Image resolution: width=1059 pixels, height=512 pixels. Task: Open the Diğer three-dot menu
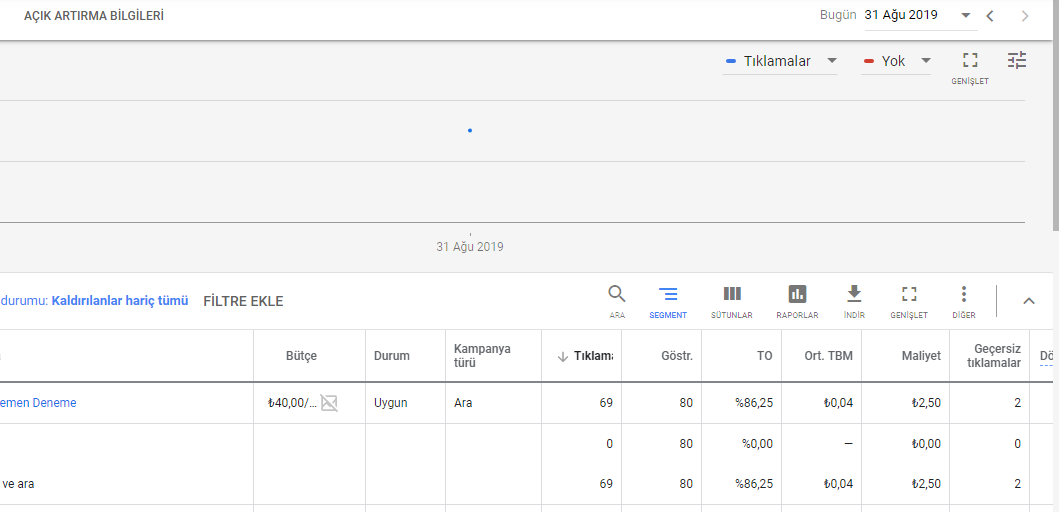pos(964,294)
